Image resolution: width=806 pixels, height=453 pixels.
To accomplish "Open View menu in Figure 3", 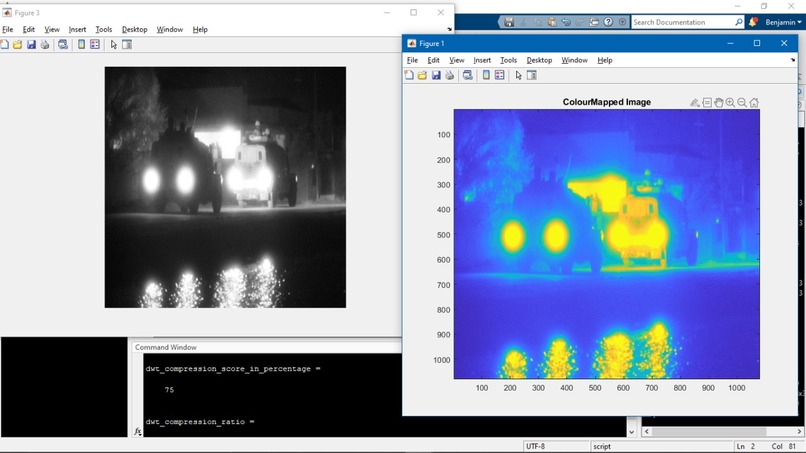I will [x=52, y=30].
